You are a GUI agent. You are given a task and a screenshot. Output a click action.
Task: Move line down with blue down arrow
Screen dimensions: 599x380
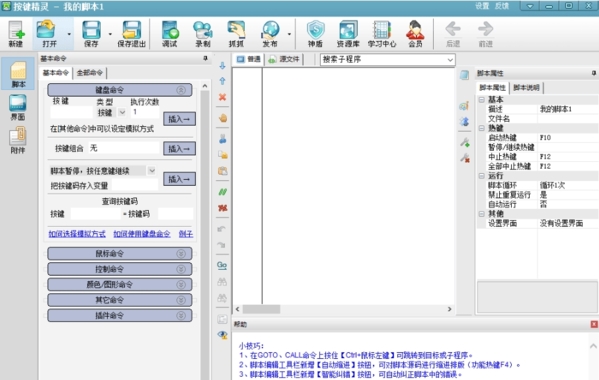(x=222, y=66)
